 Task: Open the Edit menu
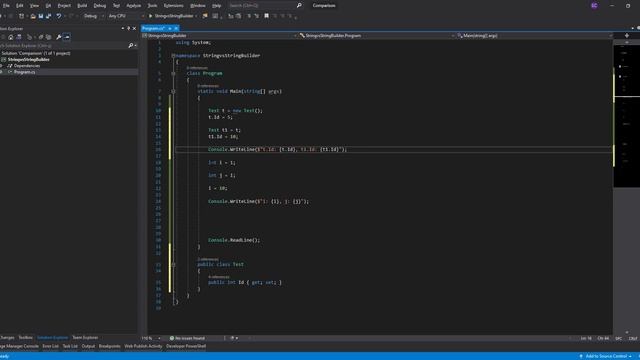[20, 6]
